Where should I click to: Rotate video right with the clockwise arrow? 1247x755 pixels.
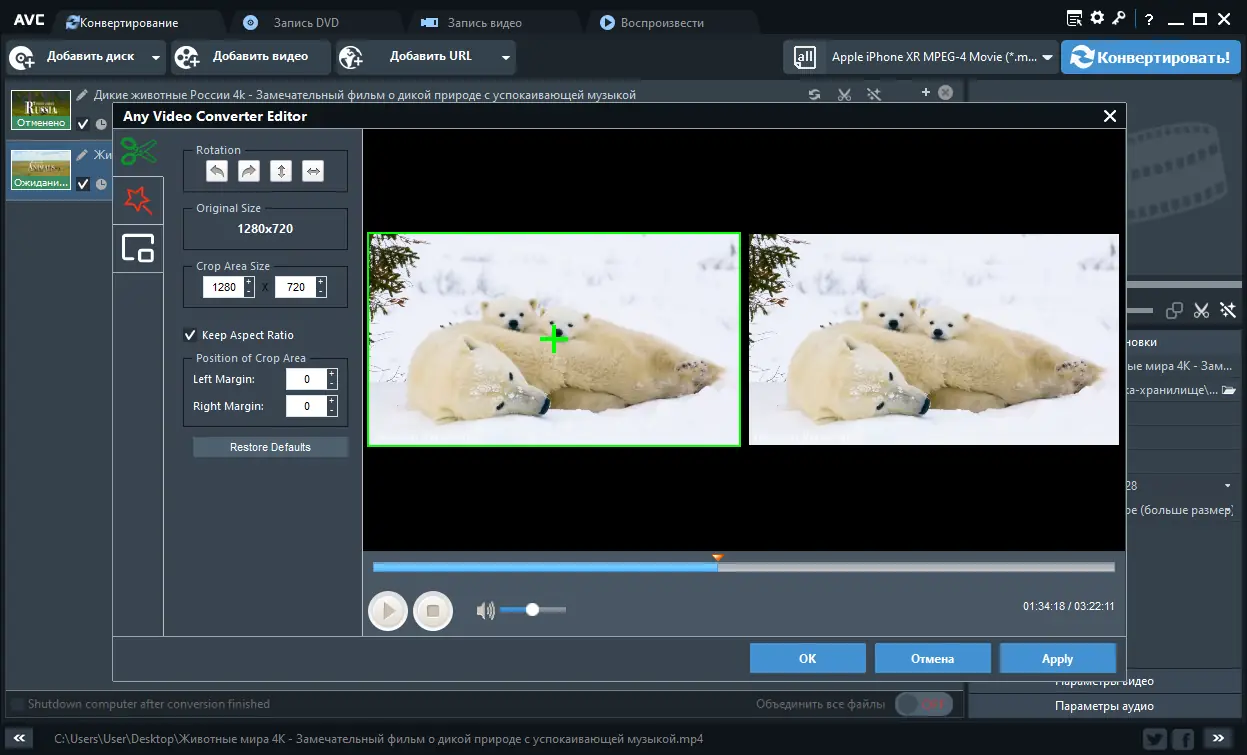249,172
